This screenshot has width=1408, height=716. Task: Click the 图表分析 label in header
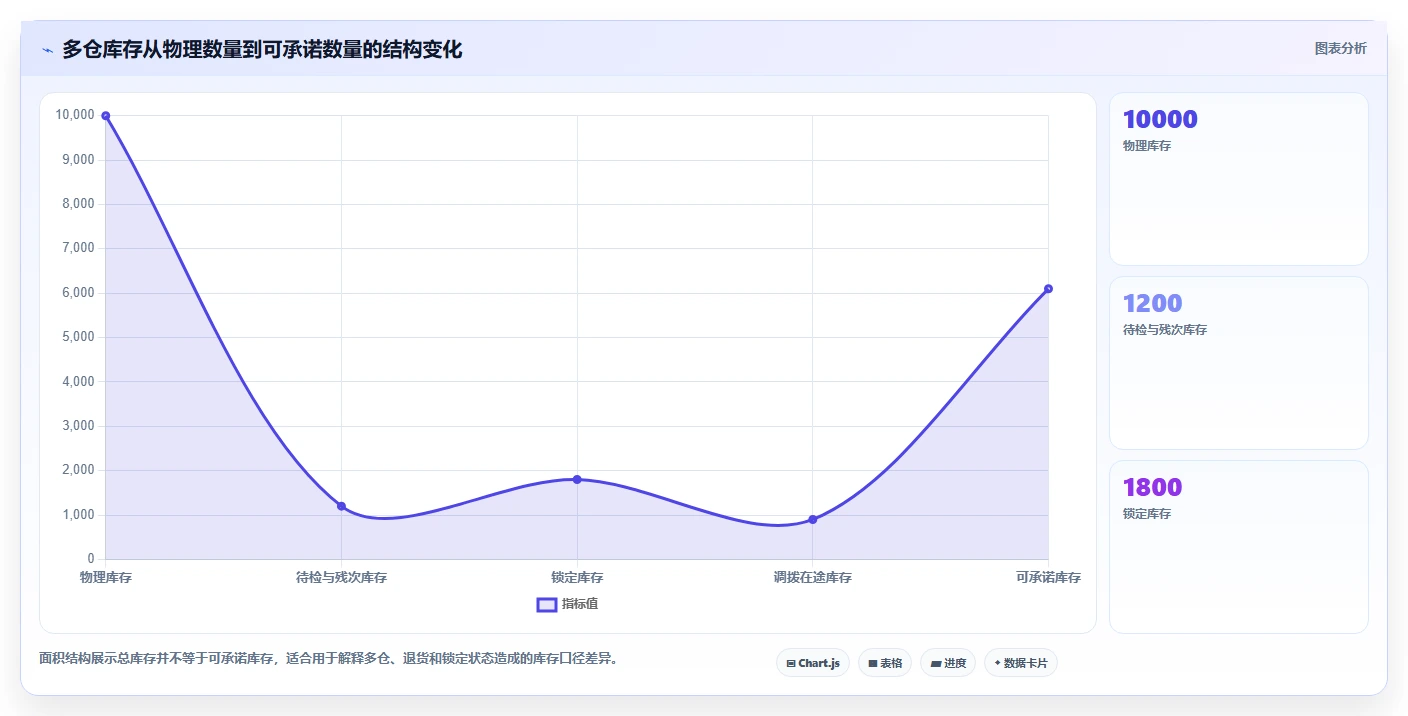coord(1340,48)
